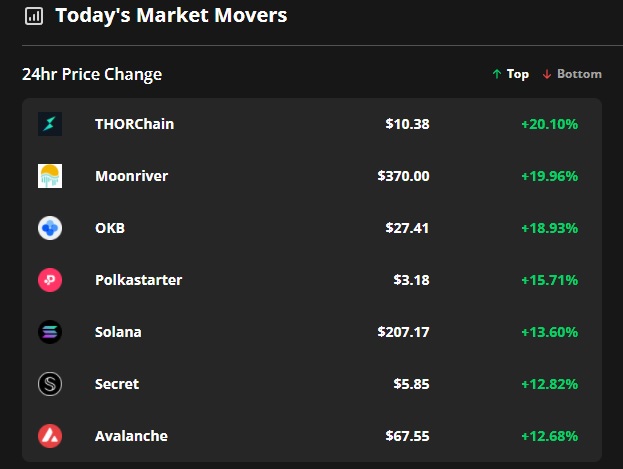This screenshot has width=623, height=469.
Task: Click THORChain +20.10% change value
Action: [x=549, y=124]
